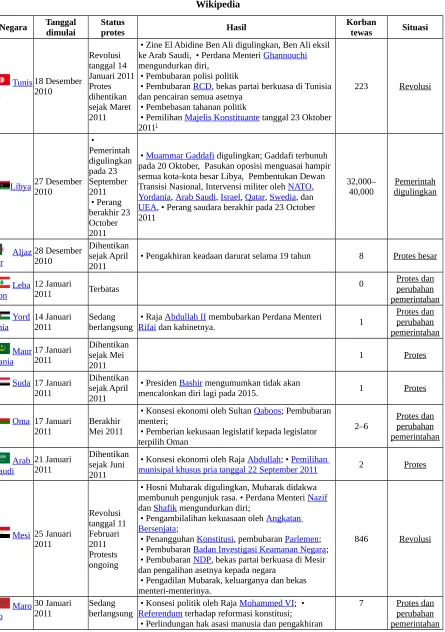Image resolution: width=445 pixels, height=632 pixels.
Task: Click the Morocco flag icon
Action: click(x=5, y=603)
